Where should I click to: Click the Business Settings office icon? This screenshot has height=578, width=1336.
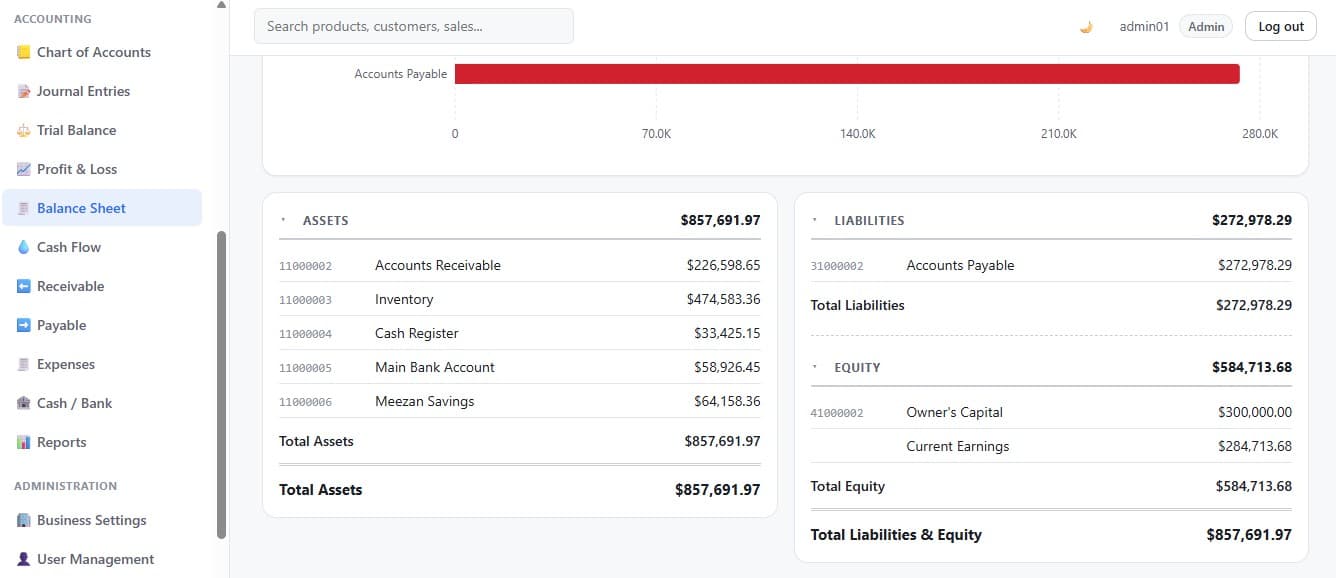(x=24, y=520)
